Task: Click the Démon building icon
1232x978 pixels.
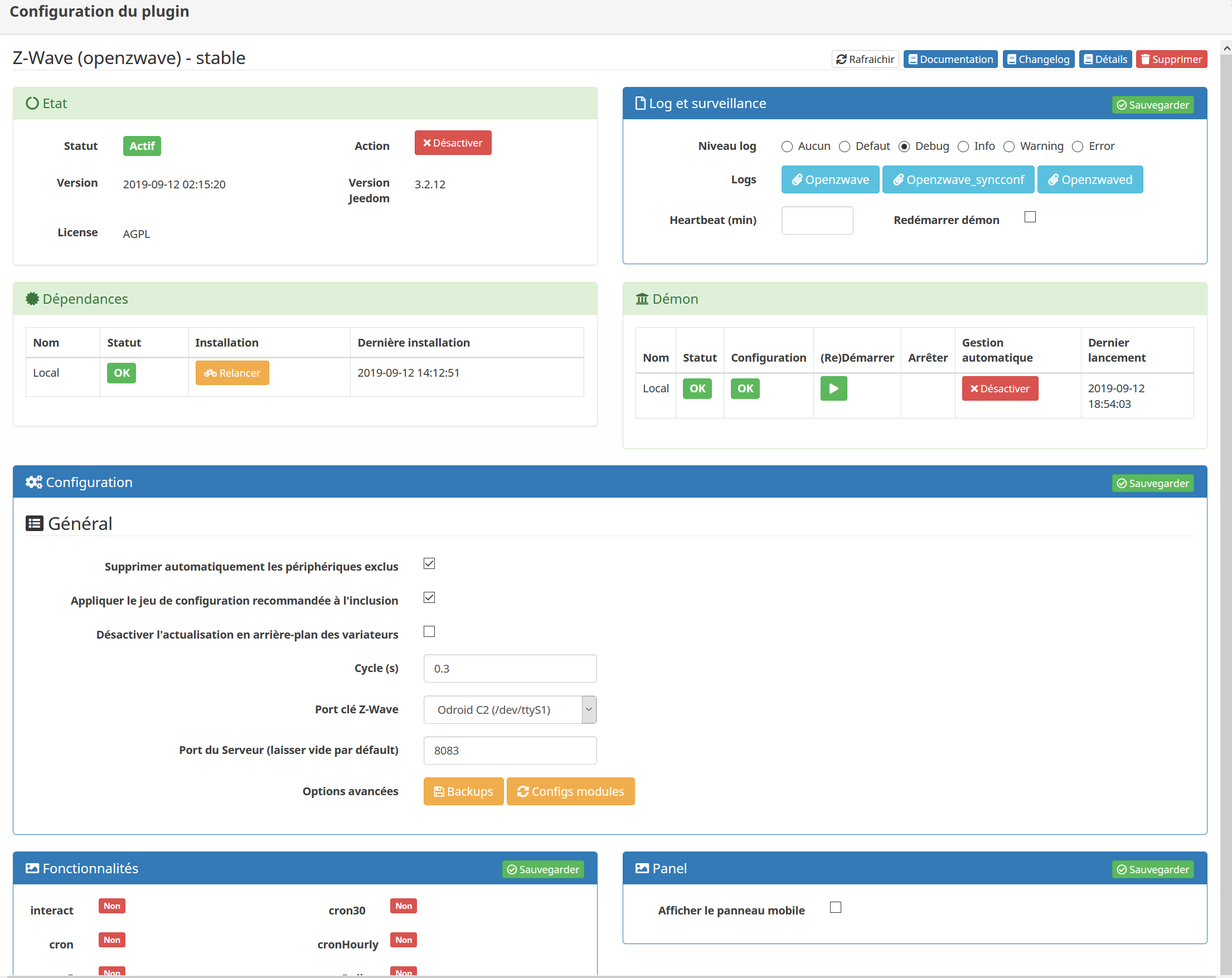Action: (x=642, y=299)
